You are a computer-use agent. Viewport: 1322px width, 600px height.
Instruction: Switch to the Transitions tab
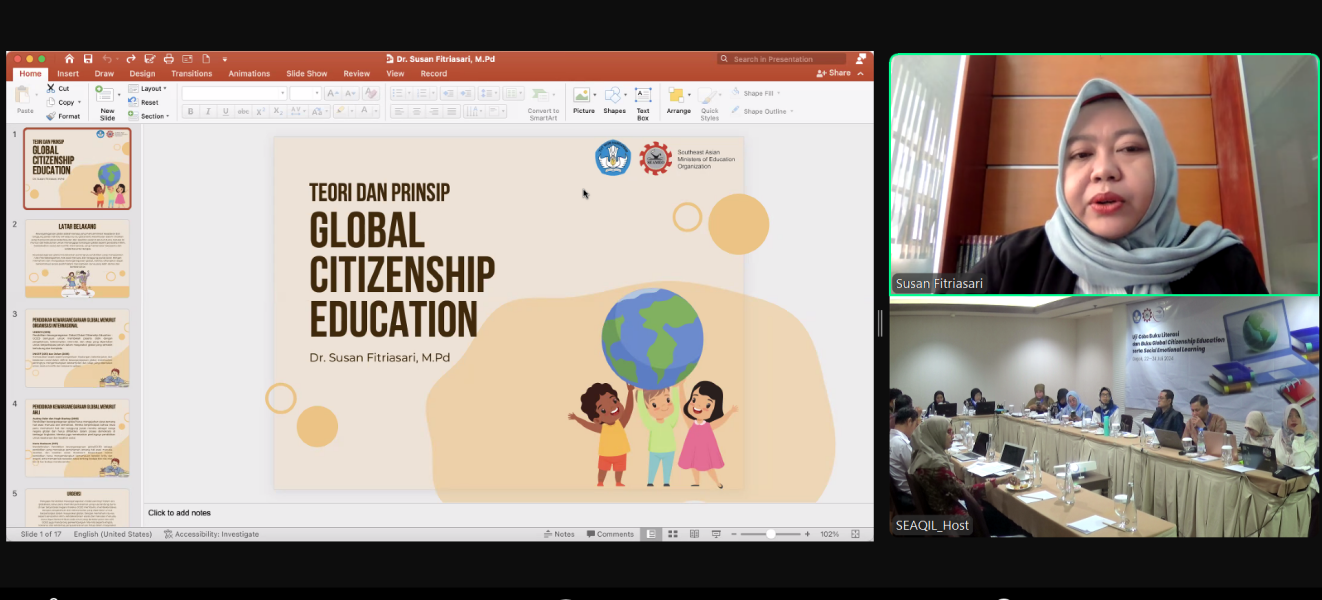point(192,74)
